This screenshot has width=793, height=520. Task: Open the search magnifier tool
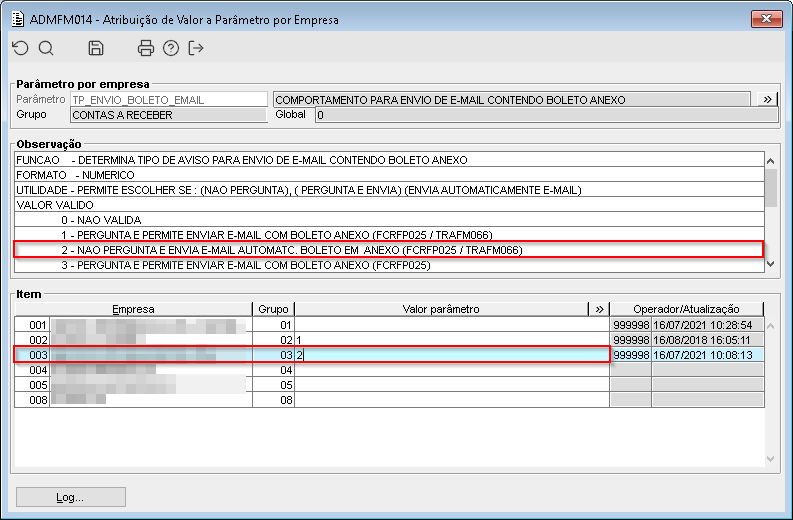pos(46,48)
